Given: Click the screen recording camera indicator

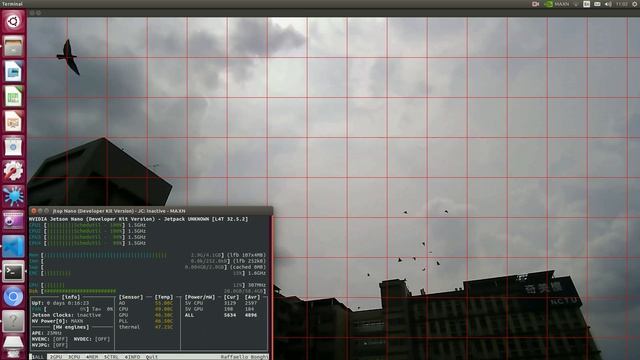Looking at the screenshot, I should pos(536,4).
